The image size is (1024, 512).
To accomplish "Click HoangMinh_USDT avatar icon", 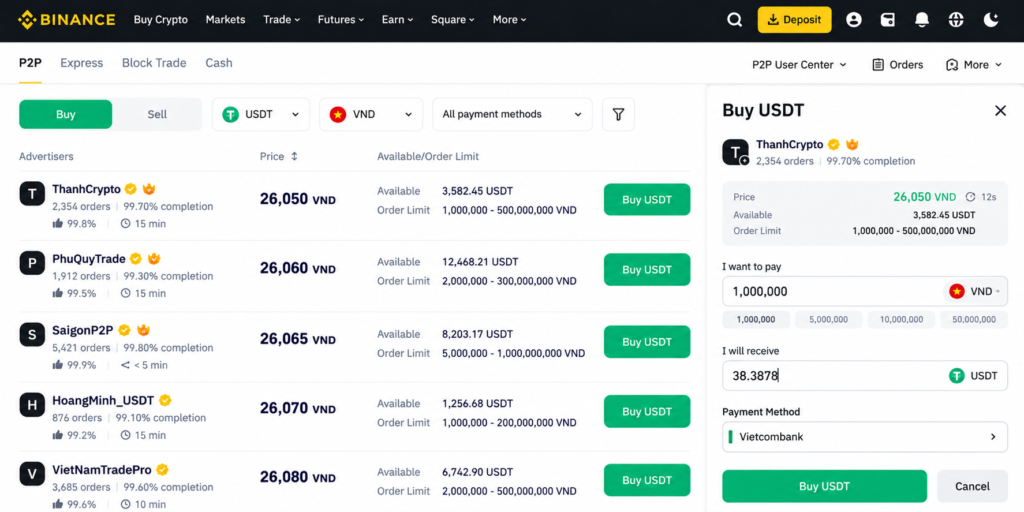I will (x=32, y=405).
